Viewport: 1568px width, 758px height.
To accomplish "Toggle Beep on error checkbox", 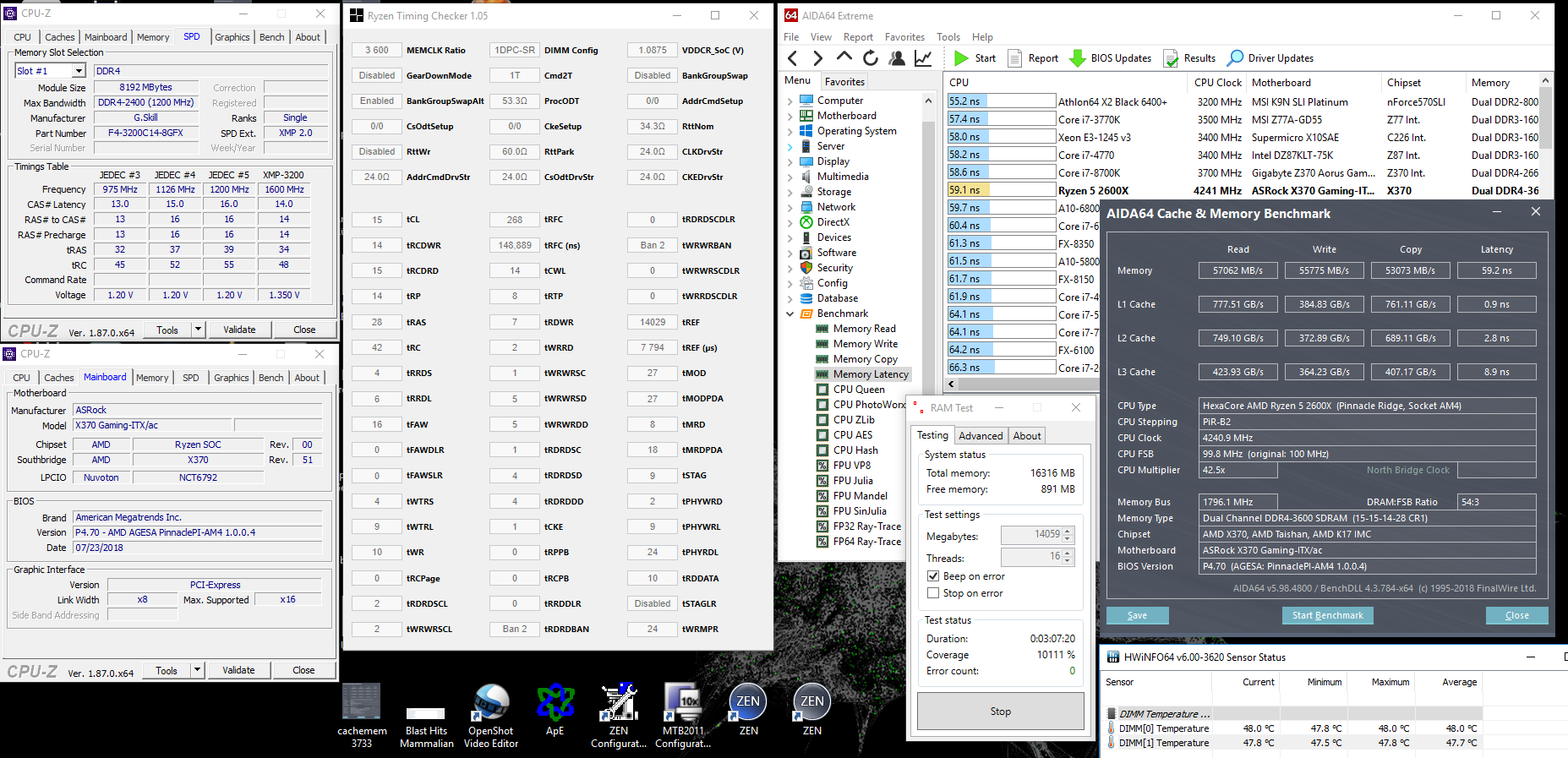I will pos(933,576).
